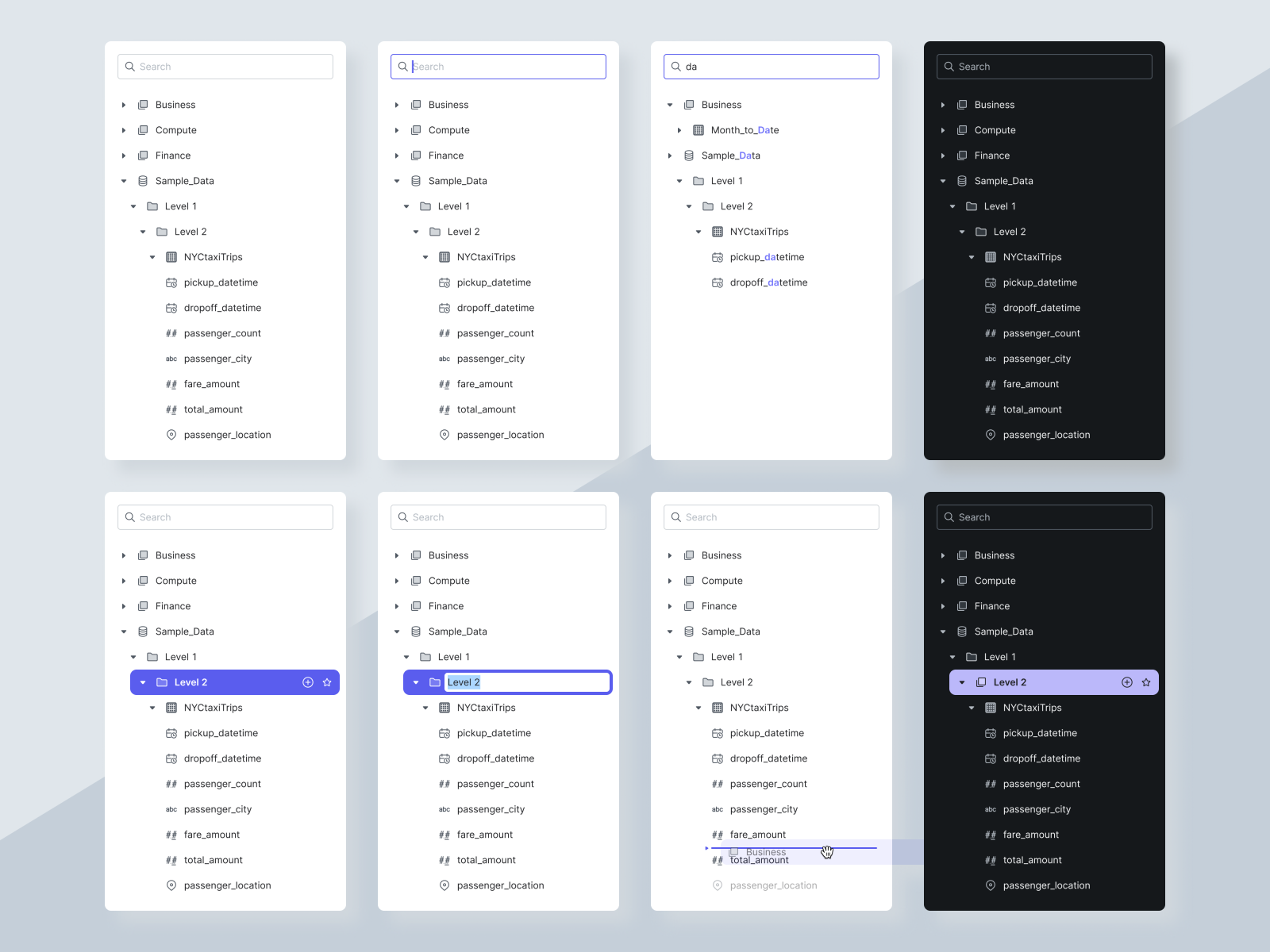Click the calendar icon next to pickup_datetime
This screenshot has height=952, width=1270.
[171, 282]
